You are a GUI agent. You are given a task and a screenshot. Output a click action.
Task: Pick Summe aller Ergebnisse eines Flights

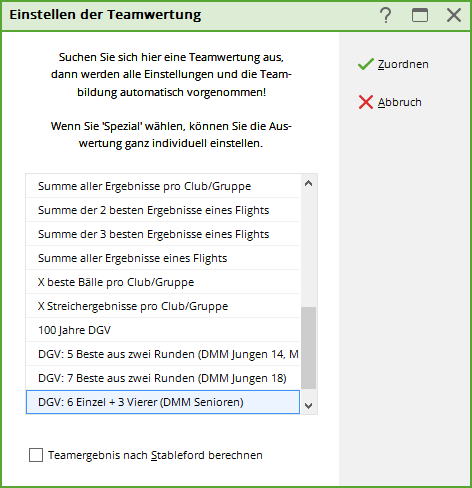[x=163, y=258]
